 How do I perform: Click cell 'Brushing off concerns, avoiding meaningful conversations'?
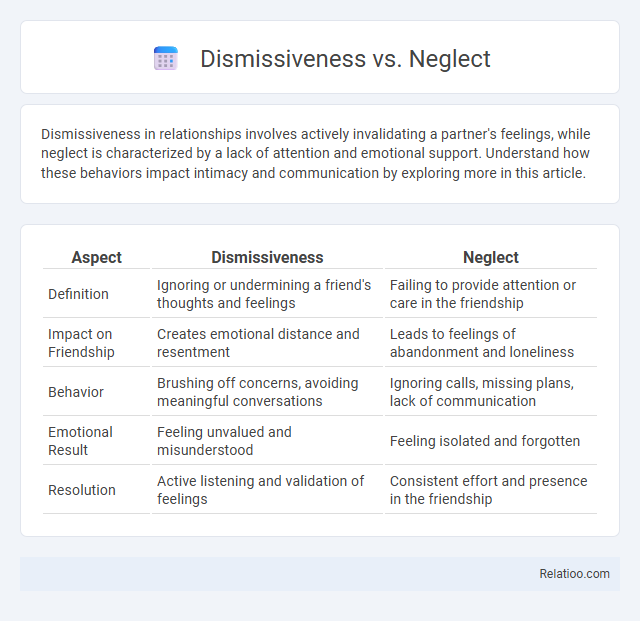pyautogui.click(x=267, y=392)
